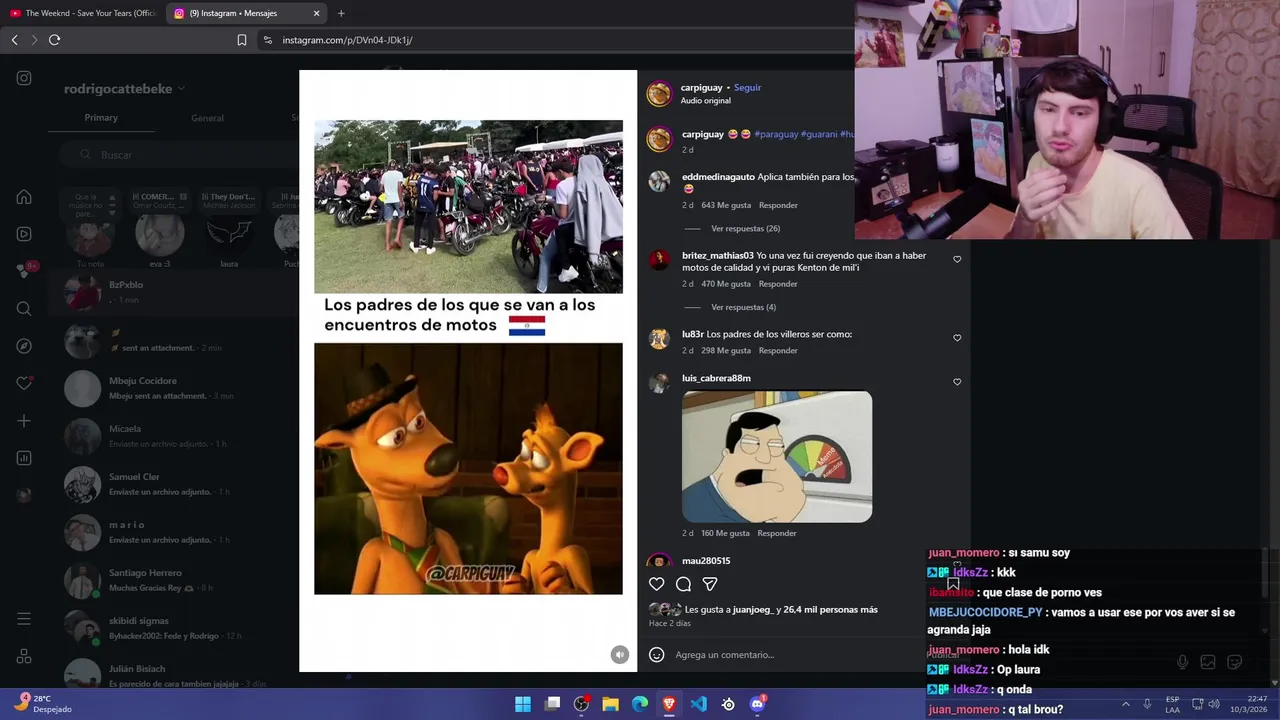Click Responder under lu83r's comment

click(778, 351)
